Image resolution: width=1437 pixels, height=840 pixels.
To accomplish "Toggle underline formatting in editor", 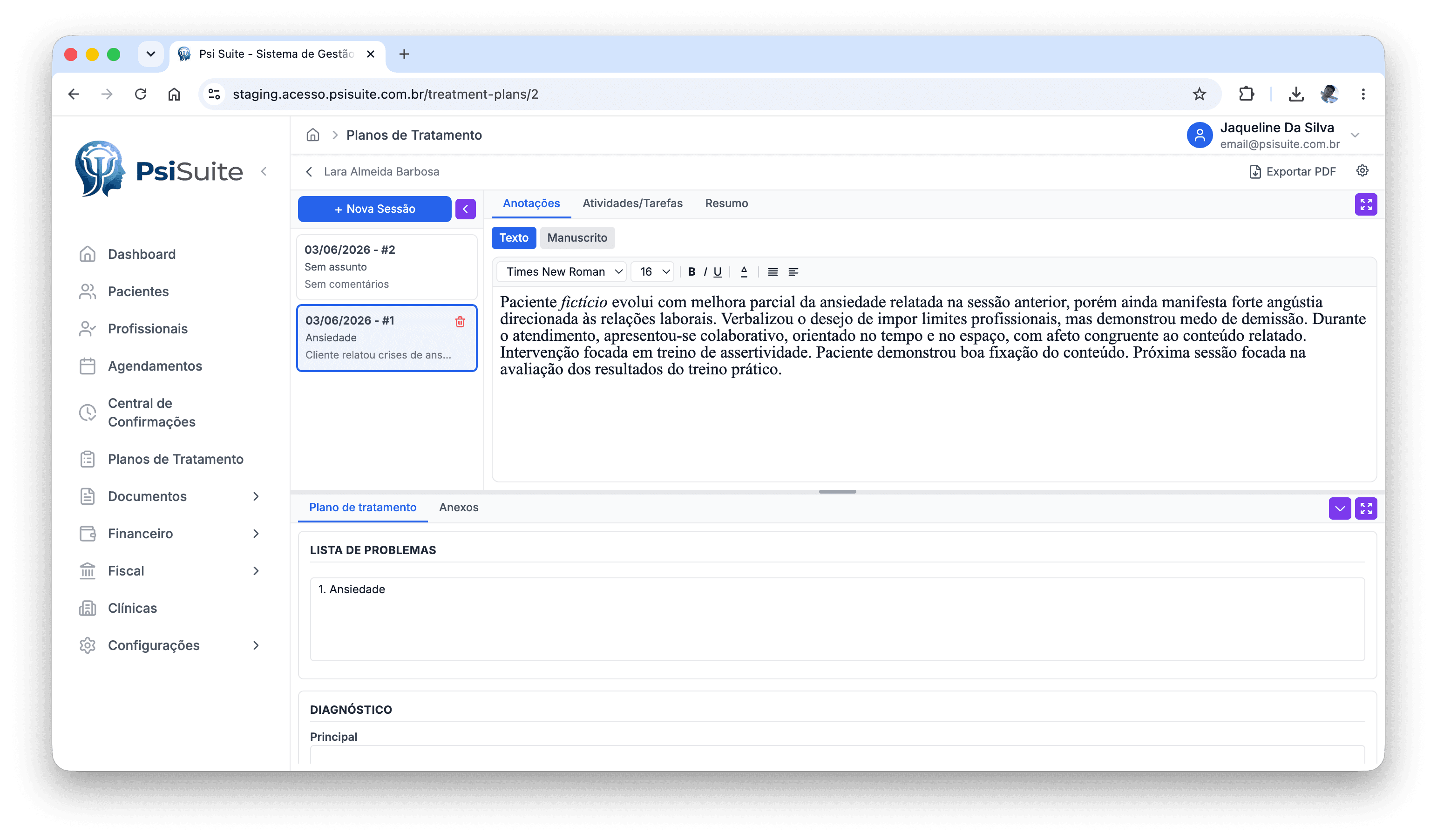I will tap(718, 271).
